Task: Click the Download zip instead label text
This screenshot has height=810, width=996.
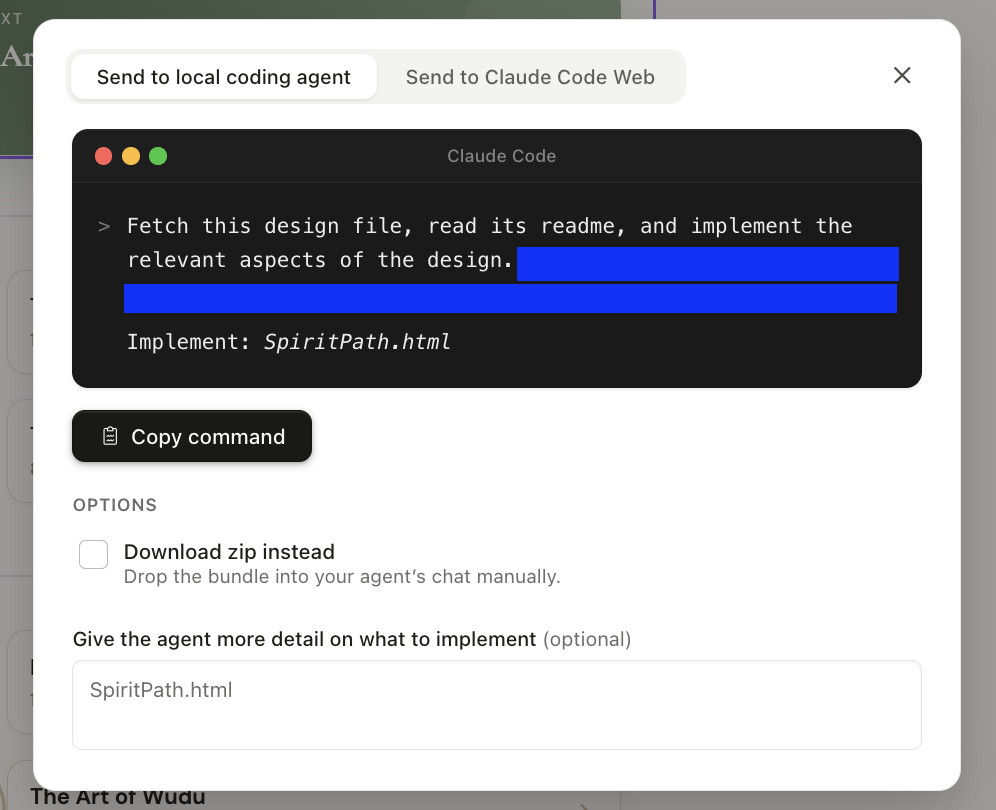Action: coord(229,552)
